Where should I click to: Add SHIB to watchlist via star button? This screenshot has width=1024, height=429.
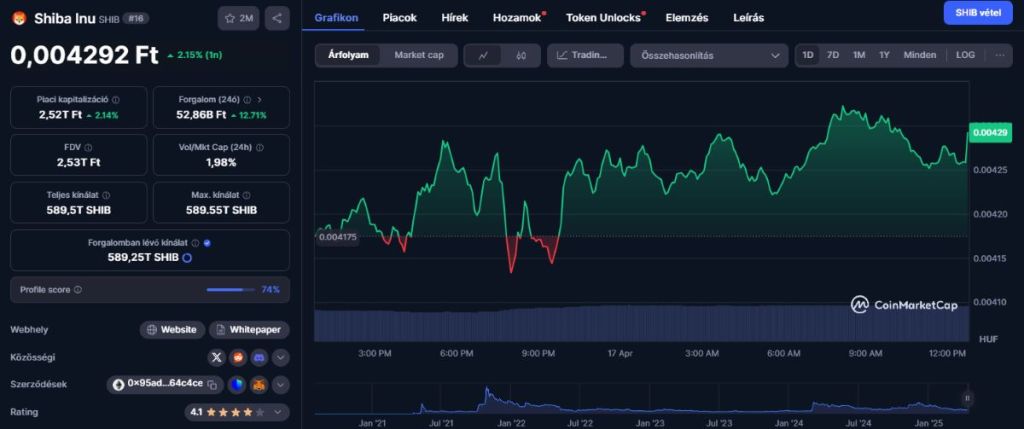pos(239,18)
